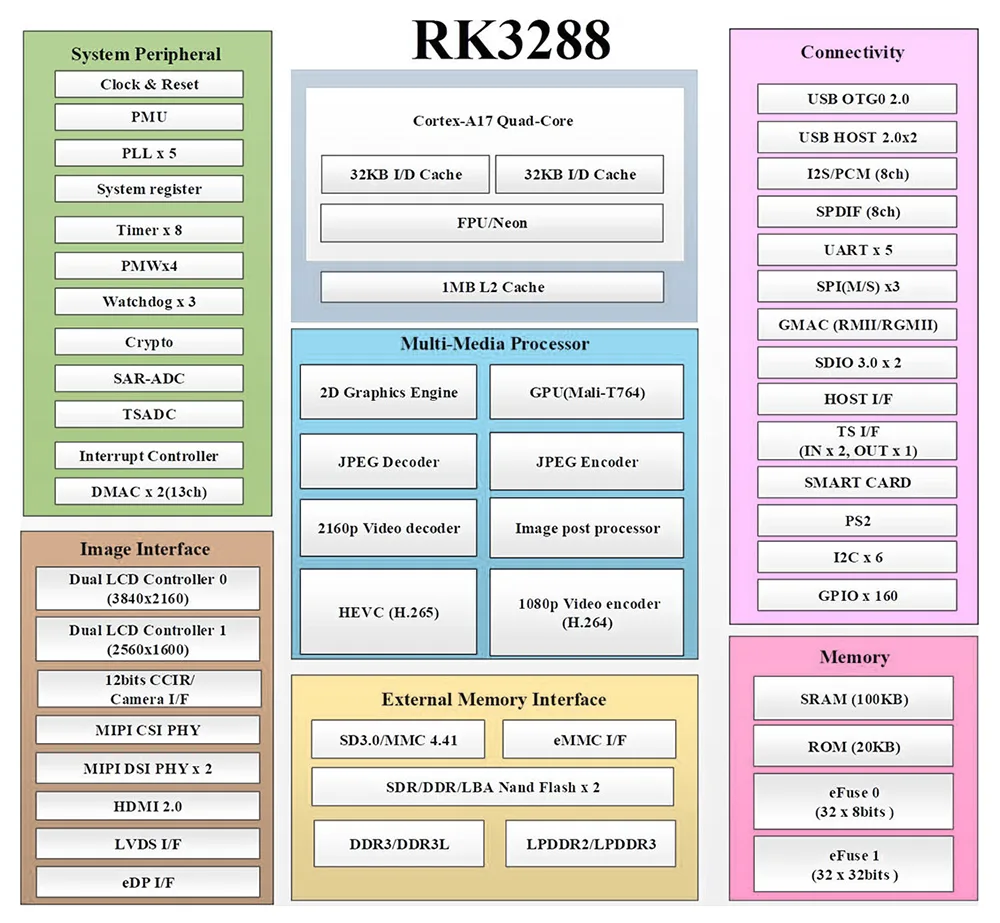Click the HDMI 2.0 box

(149, 806)
